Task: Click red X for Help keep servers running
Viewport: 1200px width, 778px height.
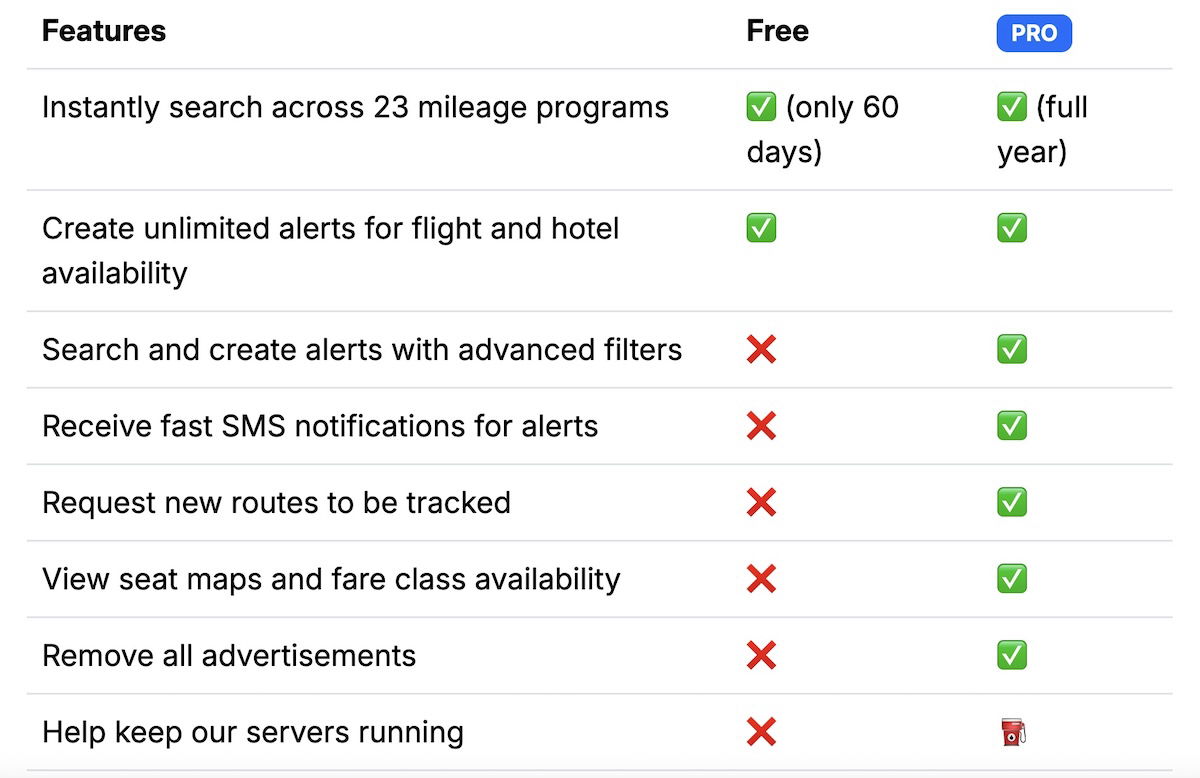Action: [x=761, y=733]
